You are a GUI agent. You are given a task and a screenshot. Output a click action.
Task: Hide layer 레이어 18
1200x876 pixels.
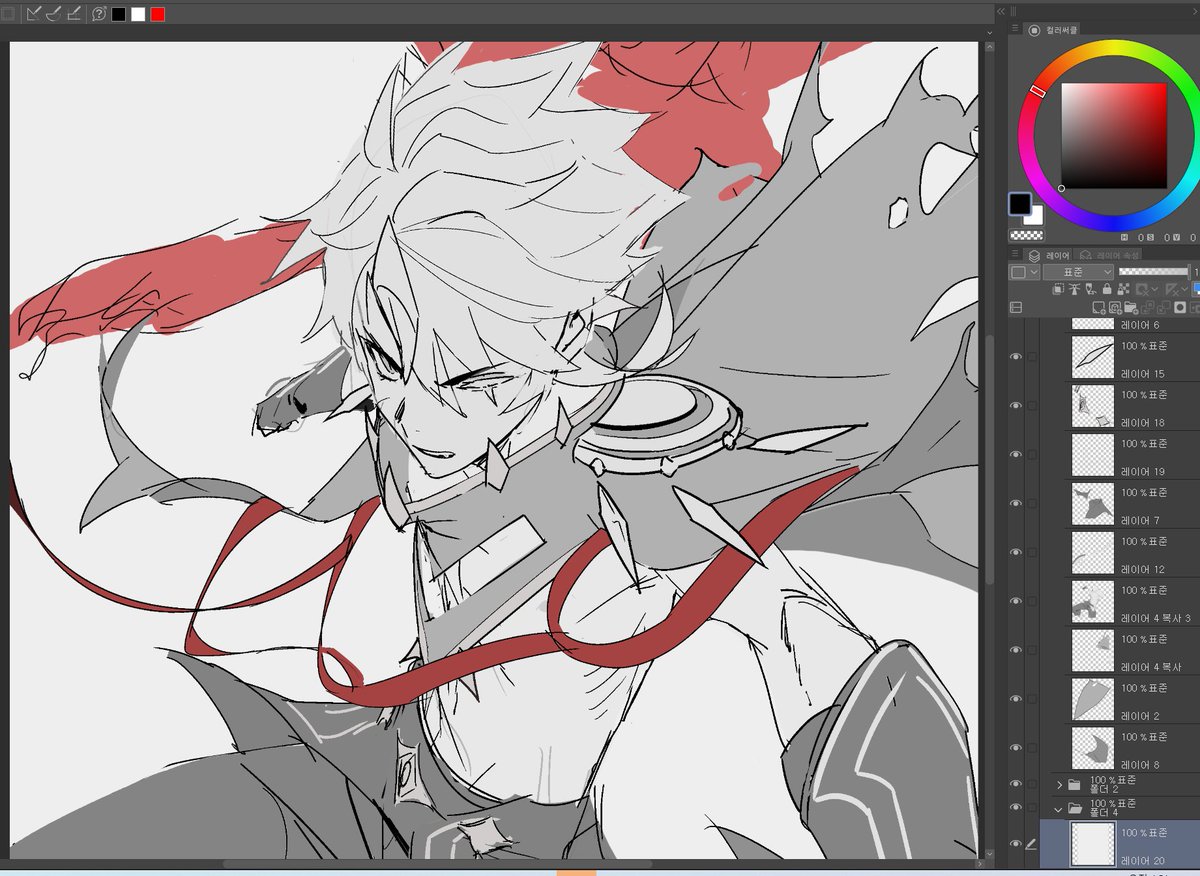[1017, 406]
